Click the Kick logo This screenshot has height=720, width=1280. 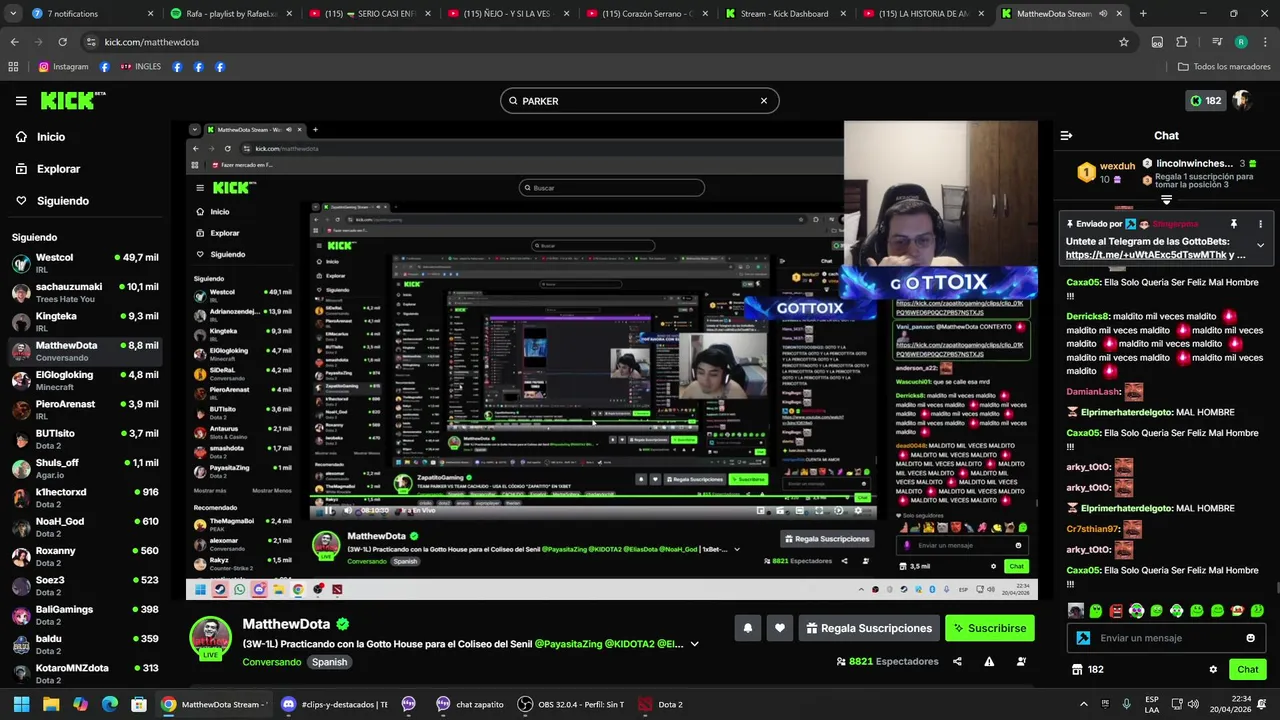pyautogui.click(x=73, y=100)
